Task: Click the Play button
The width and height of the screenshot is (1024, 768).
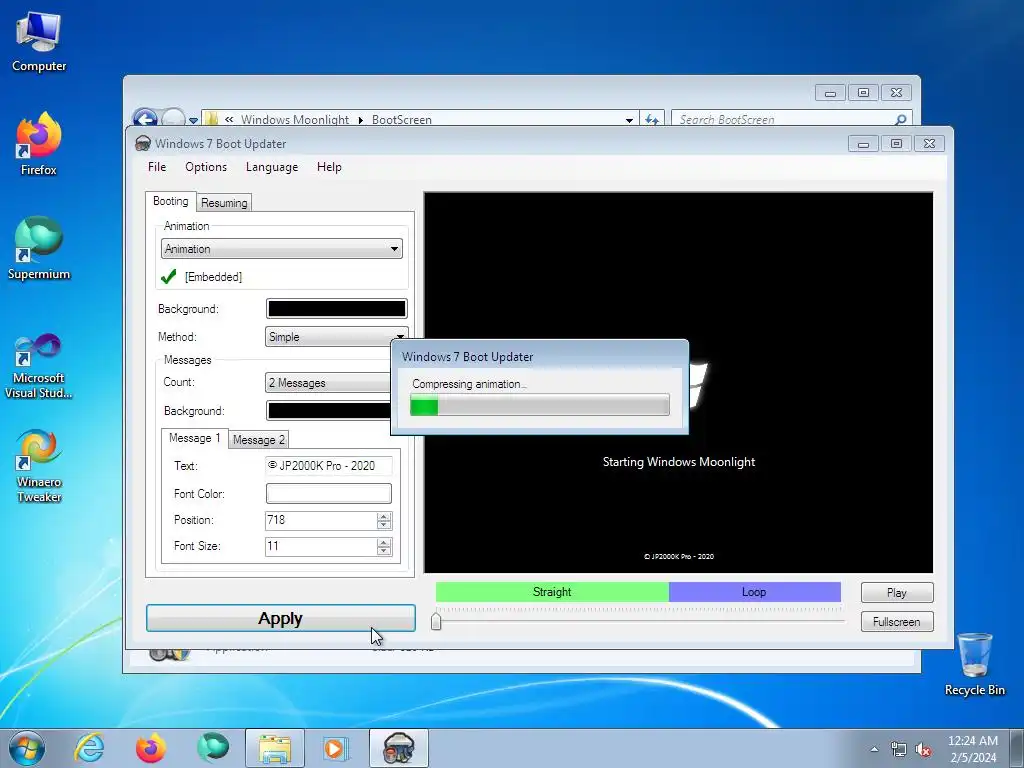Action: (897, 592)
